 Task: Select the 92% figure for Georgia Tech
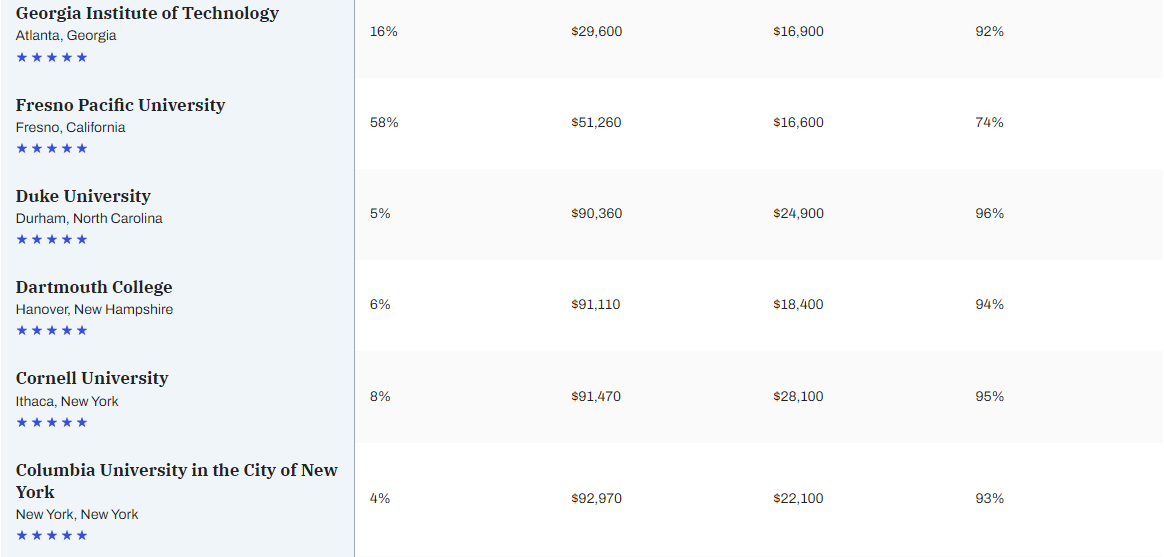pyautogui.click(x=990, y=31)
